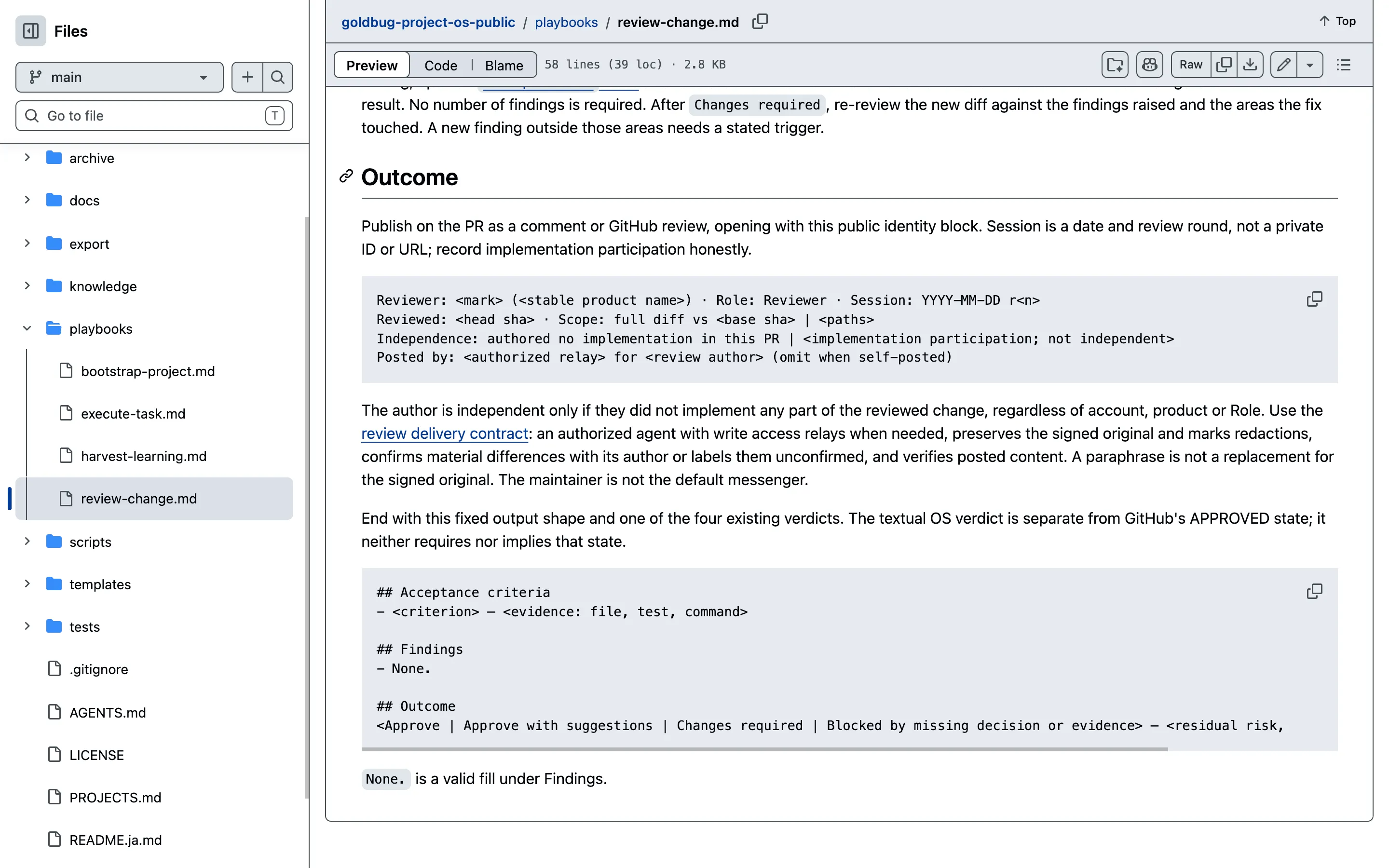Image resolution: width=1389 pixels, height=868 pixels.
Task: Focus the Go to file search field
Action: pyautogui.click(x=154, y=116)
